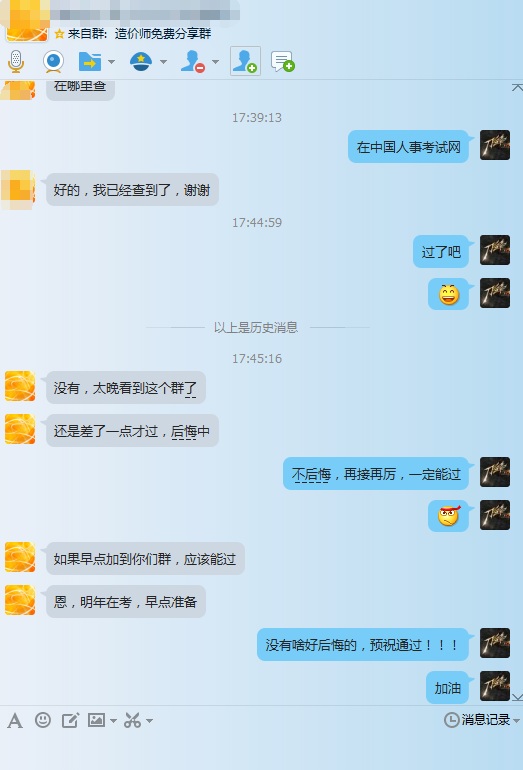This screenshot has width=523, height=770.
Task: Expand the remote assistance dropdown arrow
Action: (x=163, y=62)
